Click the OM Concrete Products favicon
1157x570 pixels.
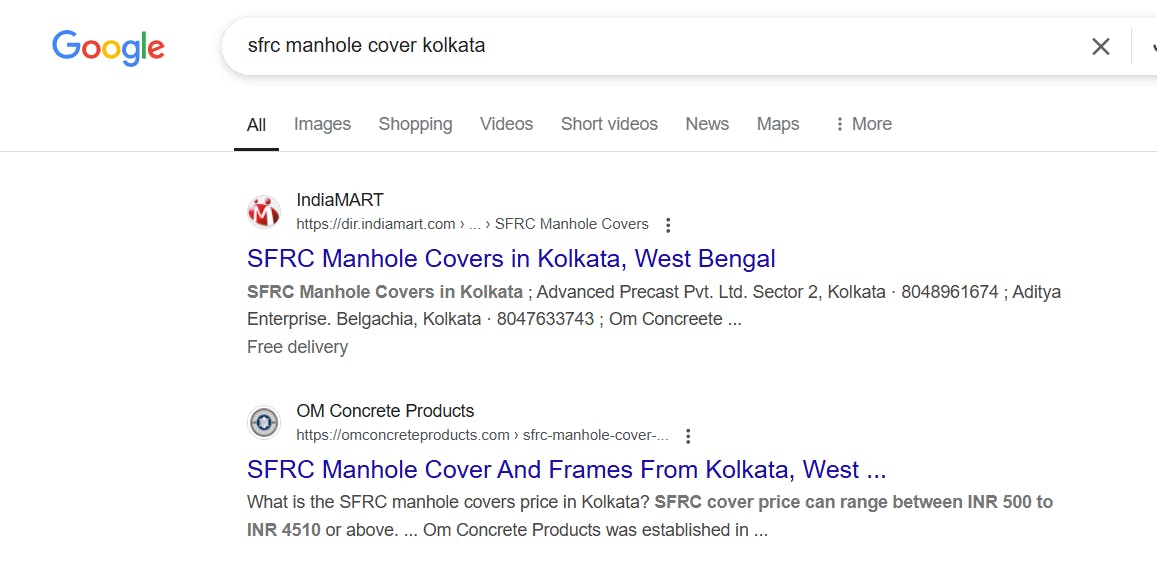click(264, 423)
